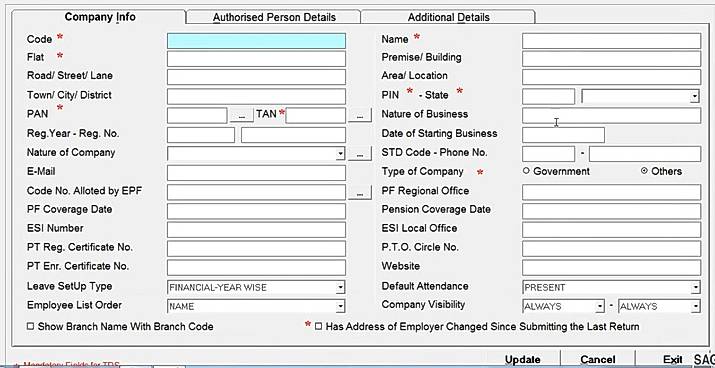This screenshot has height=368, width=715.
Task: Switch to Company Info tab
Action: 100,17
